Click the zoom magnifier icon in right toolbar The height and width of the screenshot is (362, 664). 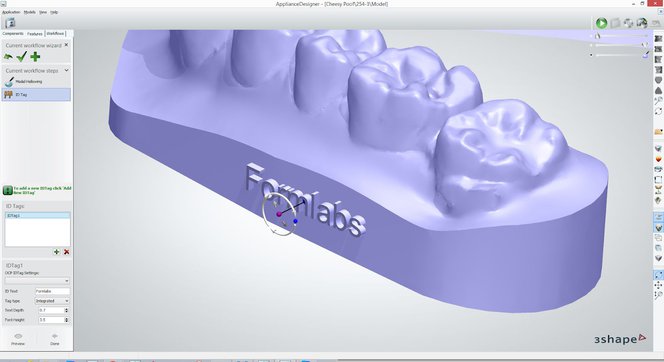click(x=658, y=295)
